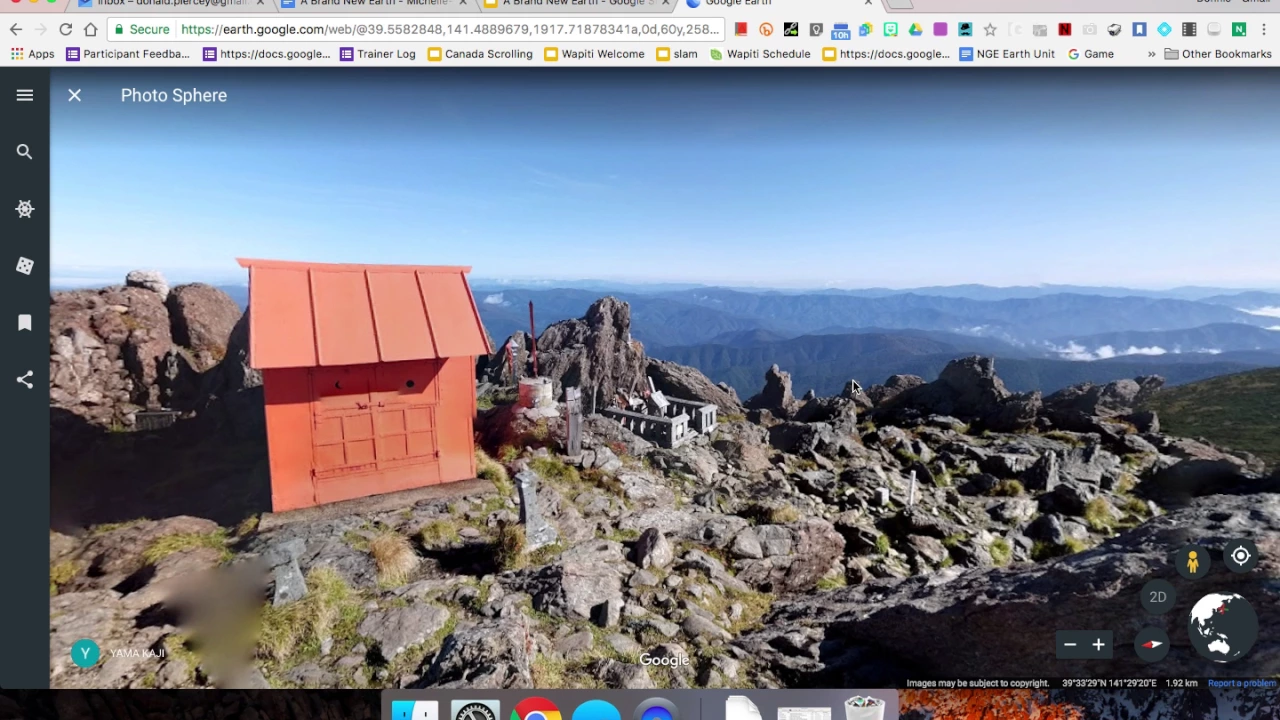The height and width of the screenshot is (720, 1280).
Task: Click the 1.92 km distance readout
Action: point(1182,683)
